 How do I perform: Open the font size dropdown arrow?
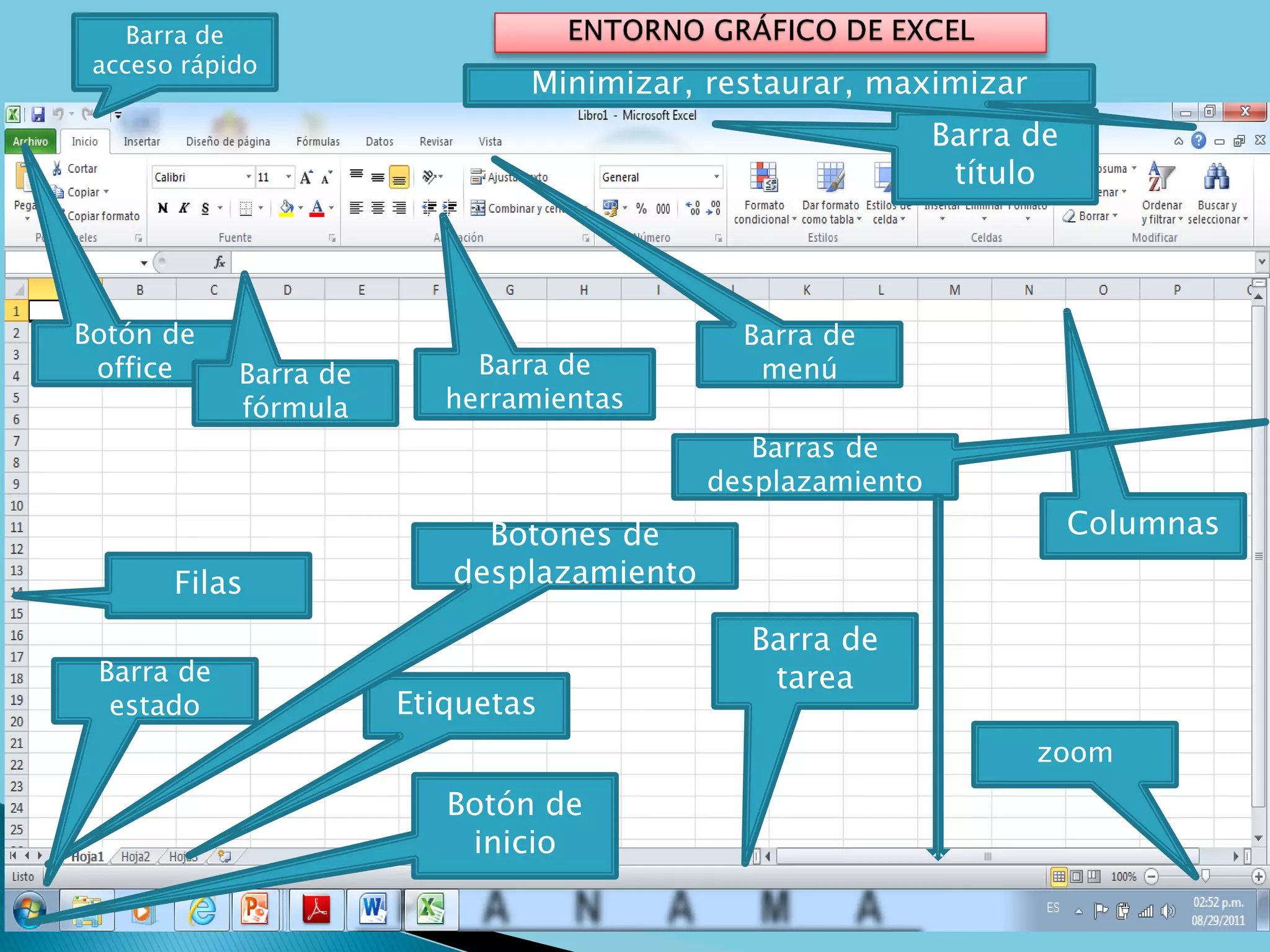click(x=288, y=177)
